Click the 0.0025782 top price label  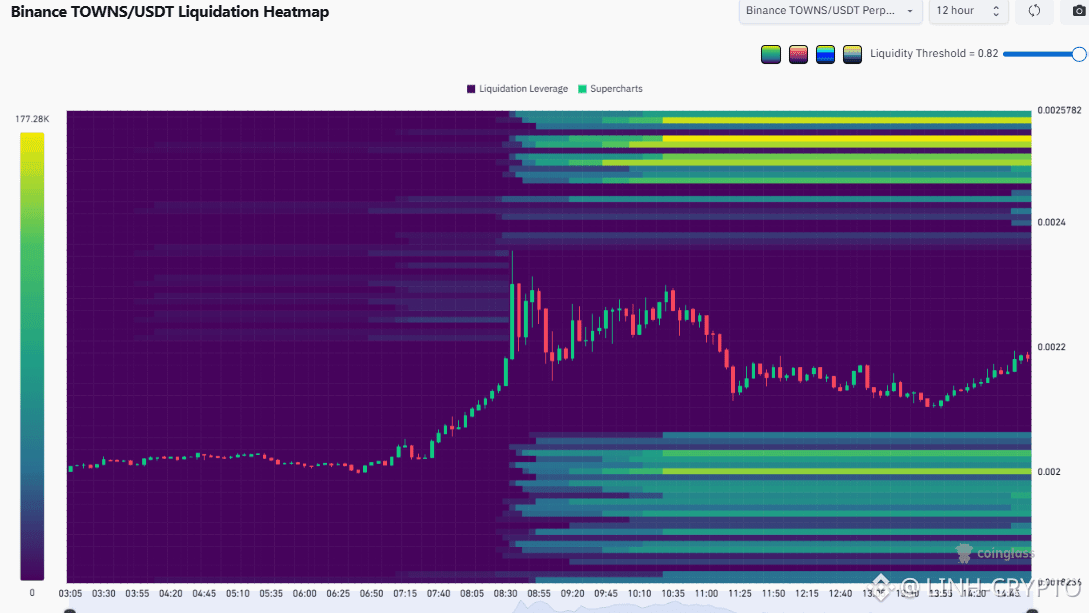click(x=1059, y=110)
